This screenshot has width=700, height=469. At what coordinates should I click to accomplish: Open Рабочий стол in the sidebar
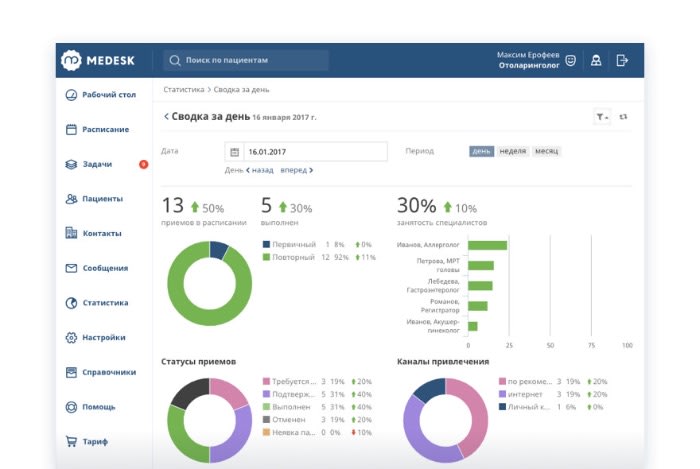[108, 95]
